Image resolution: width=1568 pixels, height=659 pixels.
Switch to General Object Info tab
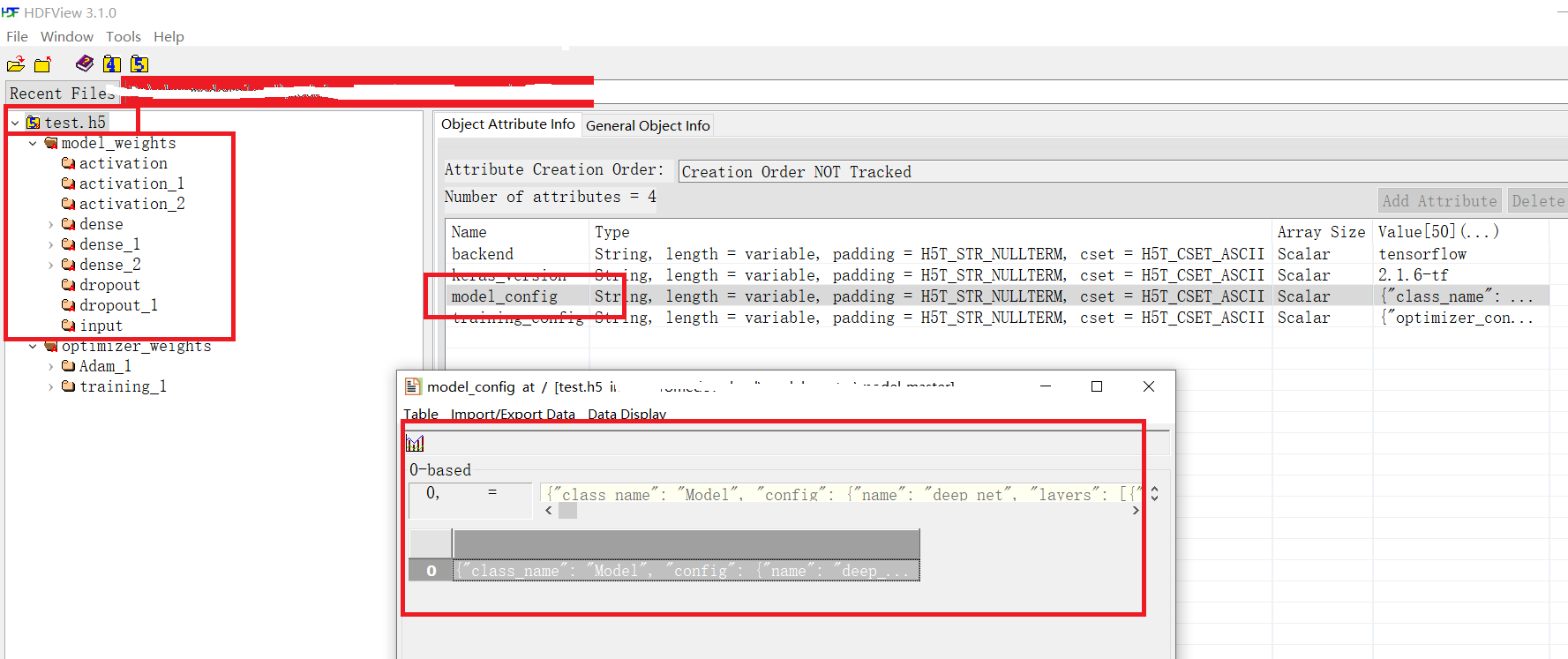click(x=648, y=125)
